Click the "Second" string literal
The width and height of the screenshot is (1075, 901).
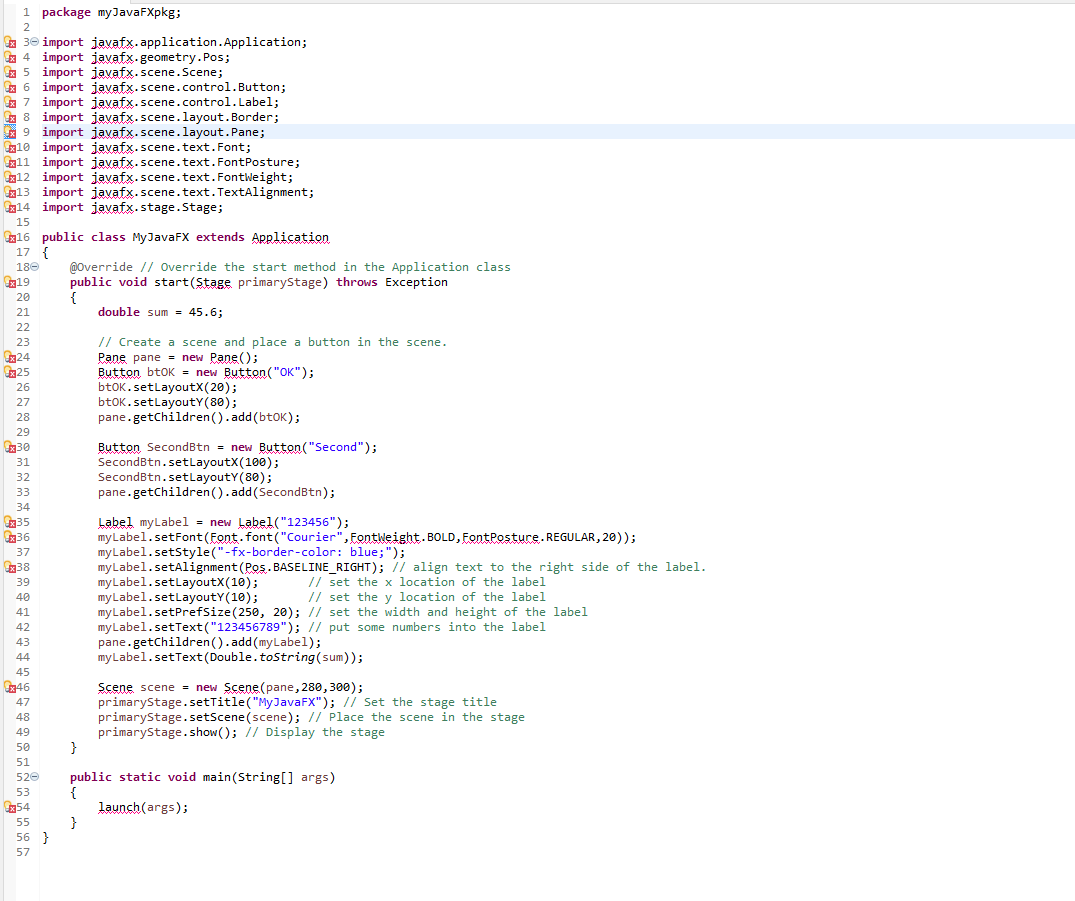click(336, 448)
